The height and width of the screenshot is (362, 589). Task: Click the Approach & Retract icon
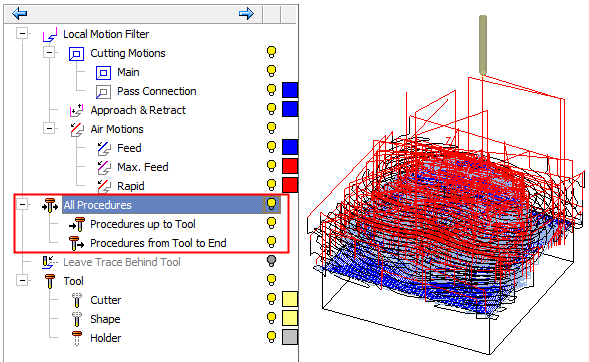pyautogui.click(x=76, y=110)
